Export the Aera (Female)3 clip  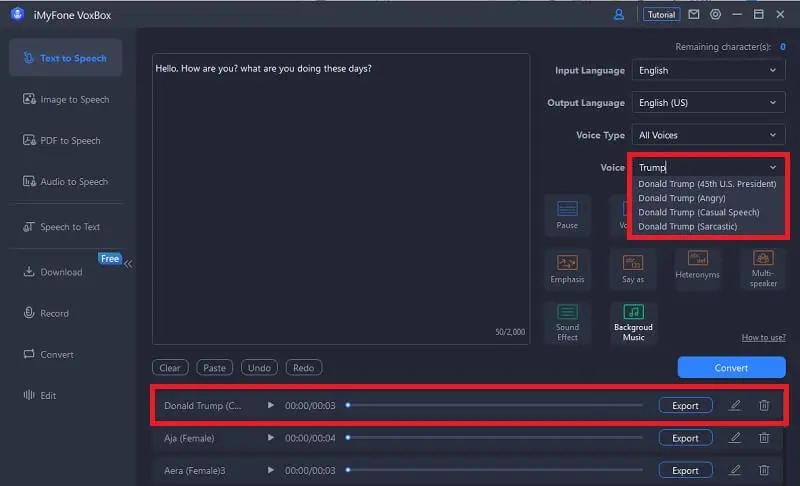pyautogui.click(x=685, y=470)
